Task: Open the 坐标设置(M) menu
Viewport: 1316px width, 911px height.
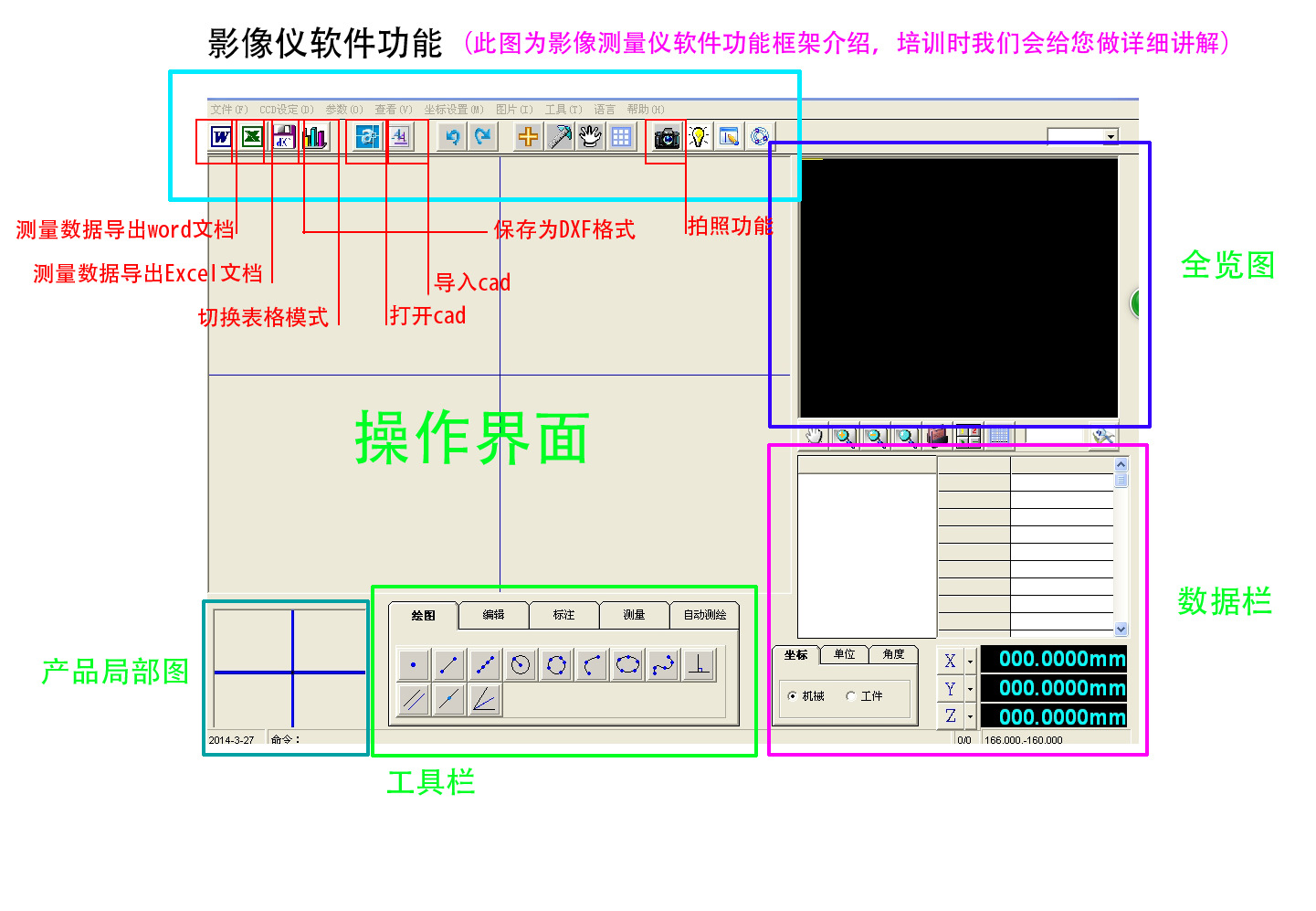Action: coord(454,110)
